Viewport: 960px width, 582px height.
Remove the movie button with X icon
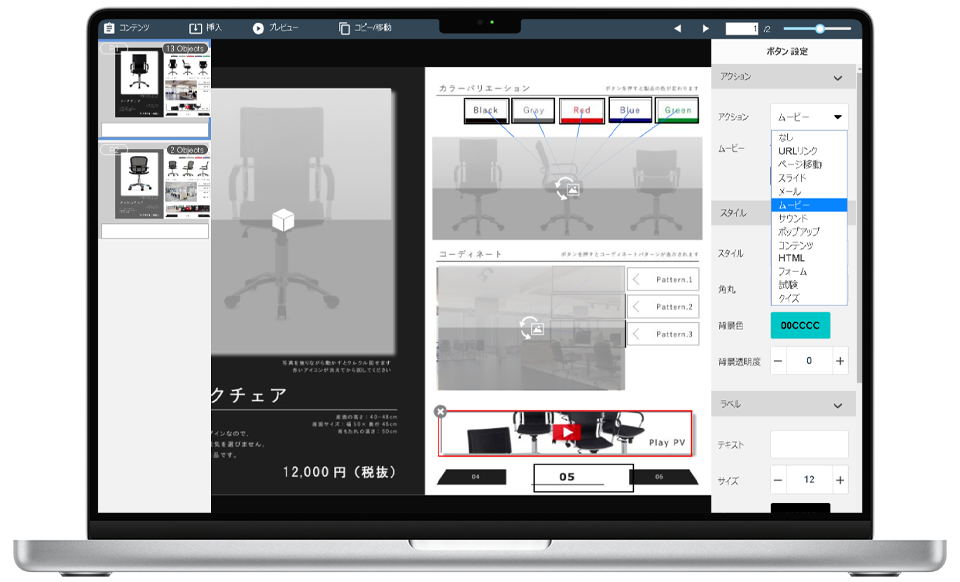point(440,411)
